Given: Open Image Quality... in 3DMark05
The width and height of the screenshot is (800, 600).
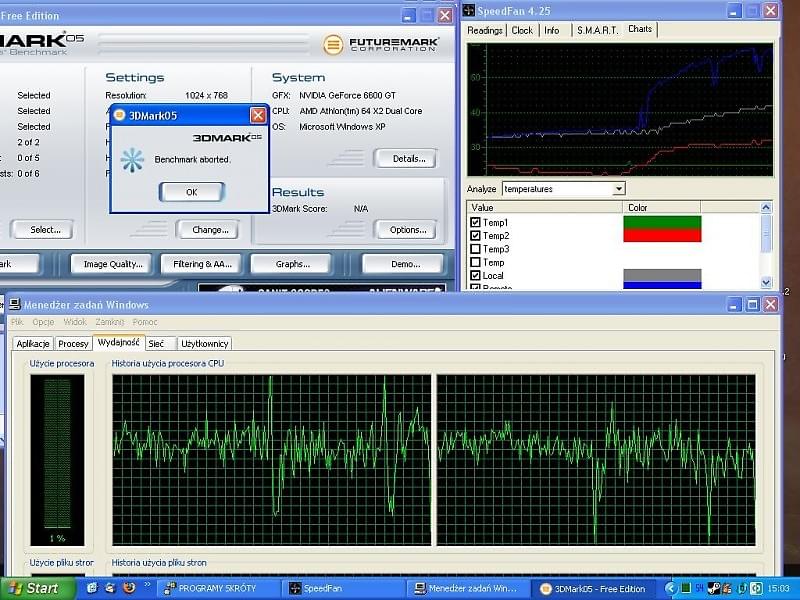Looking at the screenshot, I should tap(111, 264).
